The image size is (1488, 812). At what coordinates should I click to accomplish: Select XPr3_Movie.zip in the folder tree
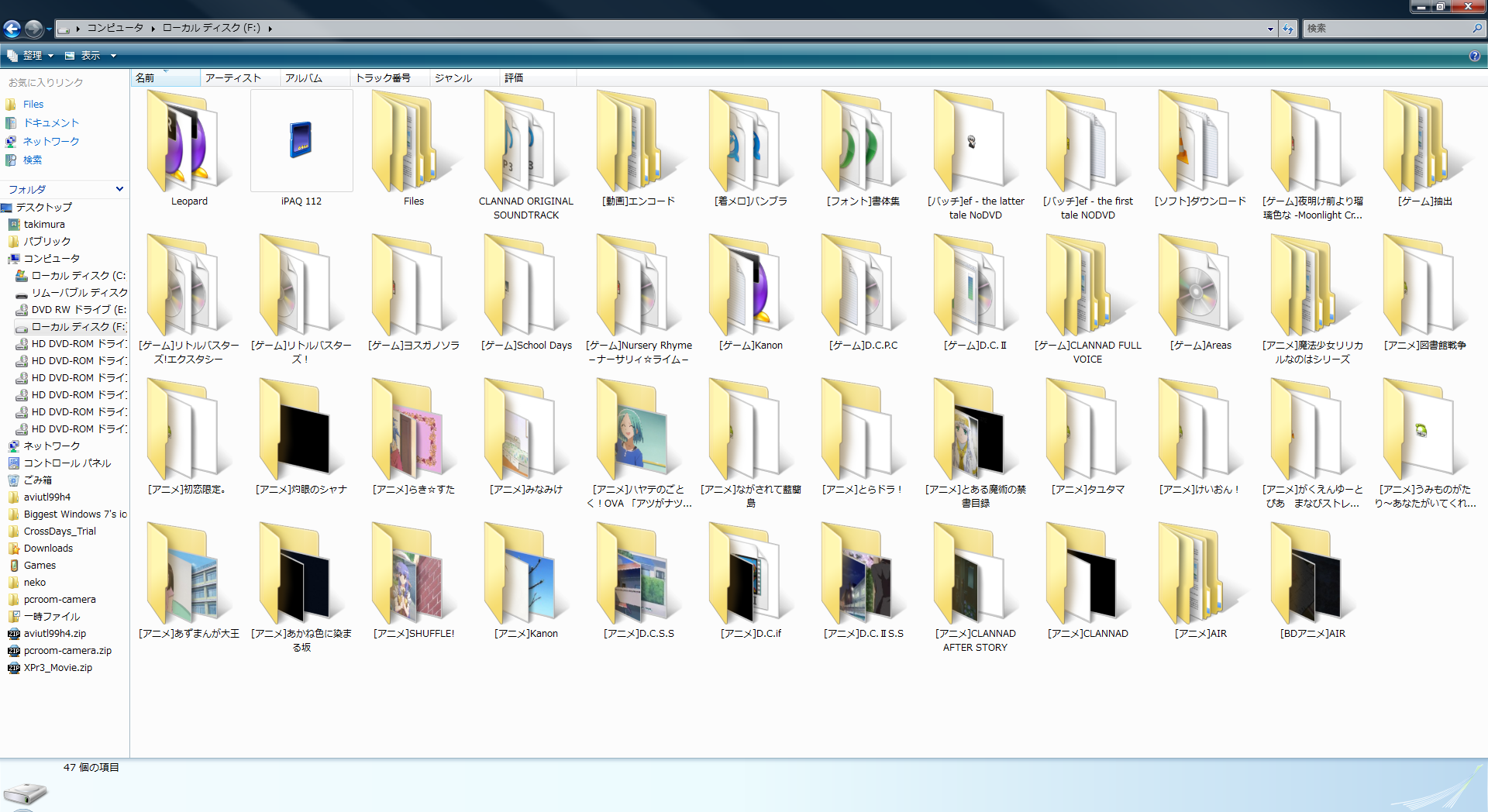coord(58,668)
